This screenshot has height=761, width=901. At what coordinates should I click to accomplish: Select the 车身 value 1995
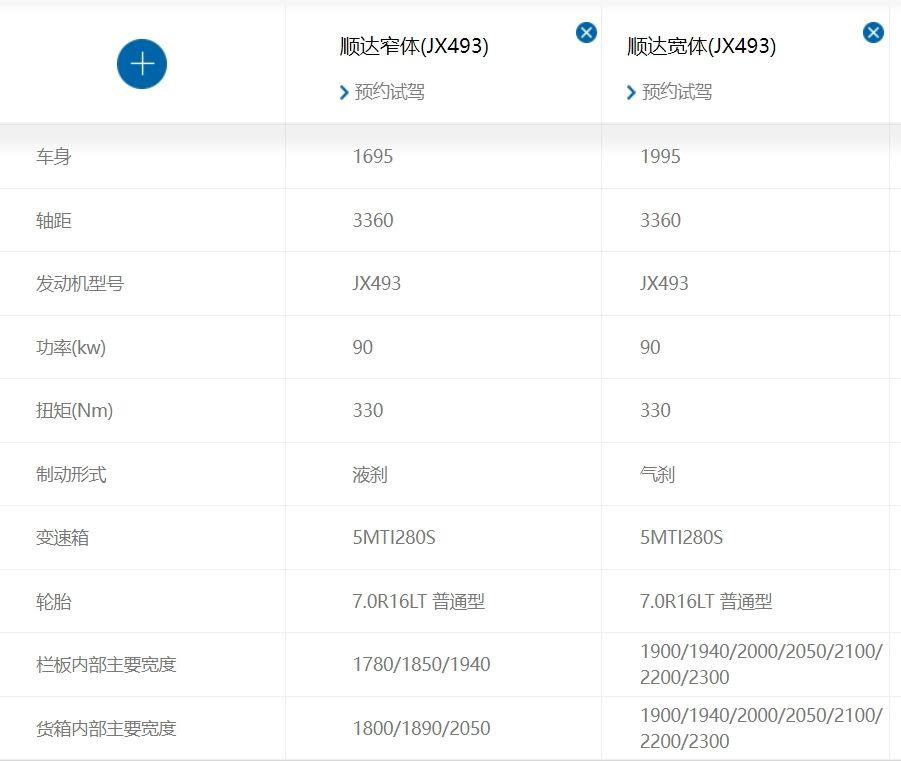click(x=660, y=156)
